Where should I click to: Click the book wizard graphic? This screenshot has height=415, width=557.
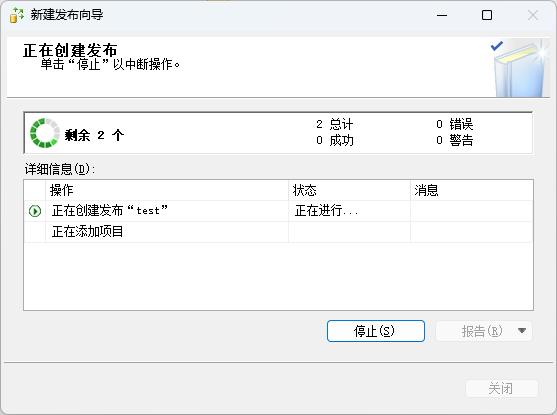520,68
